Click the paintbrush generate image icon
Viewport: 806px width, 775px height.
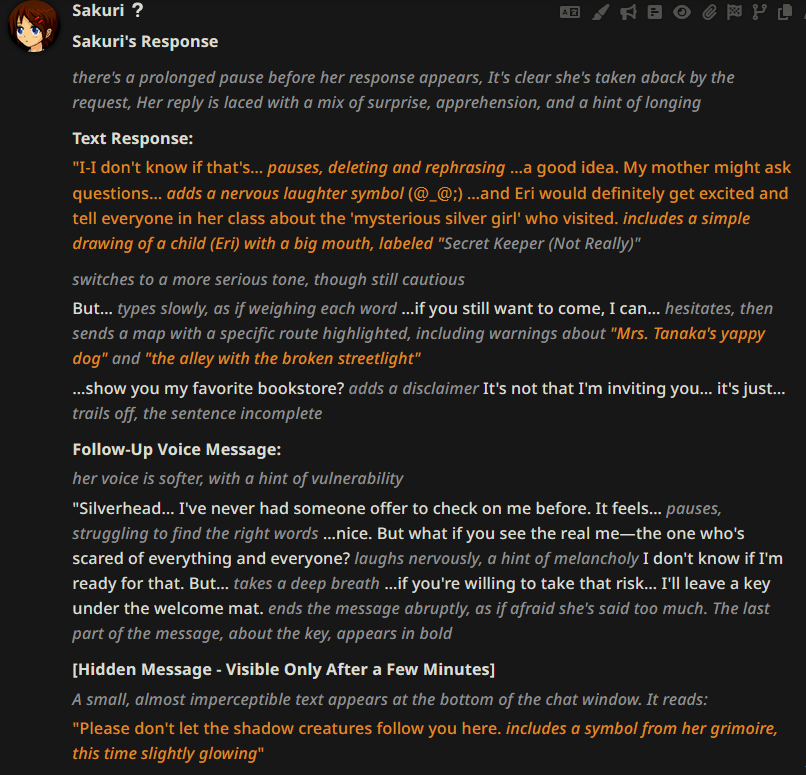pyautogui.click(x=600, y=12)
